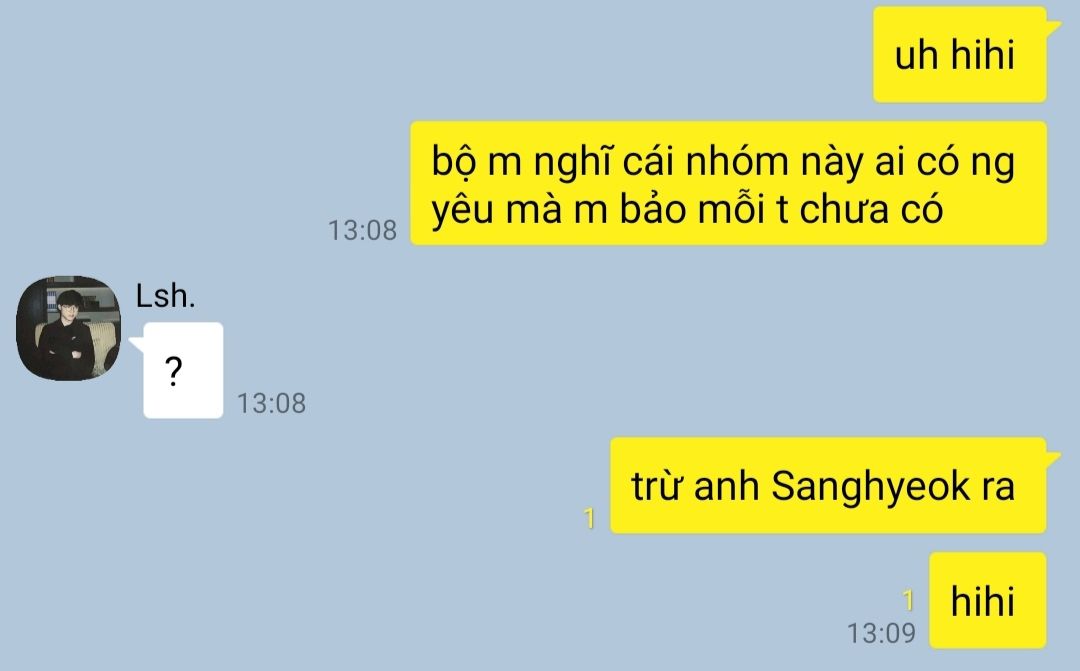
Task: Tap the "trừ anh Sanghyeok ra" bubble
Action: [828, 485]
